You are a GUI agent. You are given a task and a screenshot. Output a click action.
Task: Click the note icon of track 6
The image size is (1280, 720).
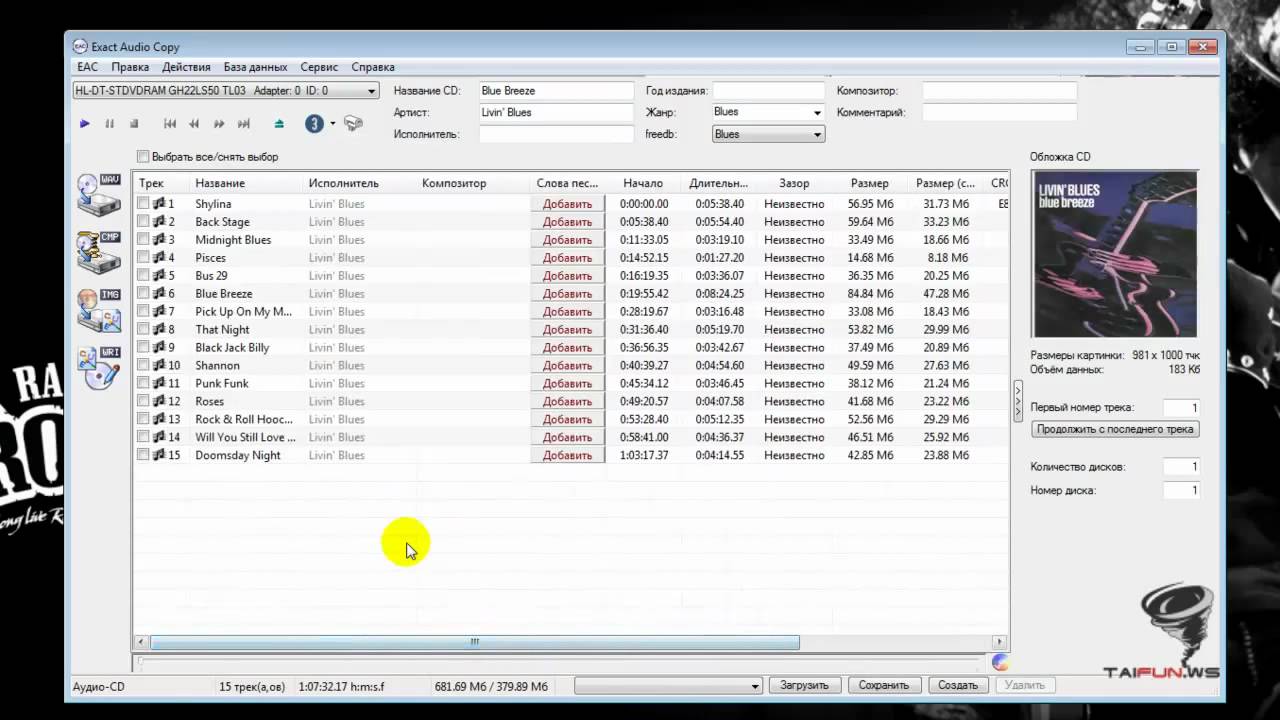159,294
